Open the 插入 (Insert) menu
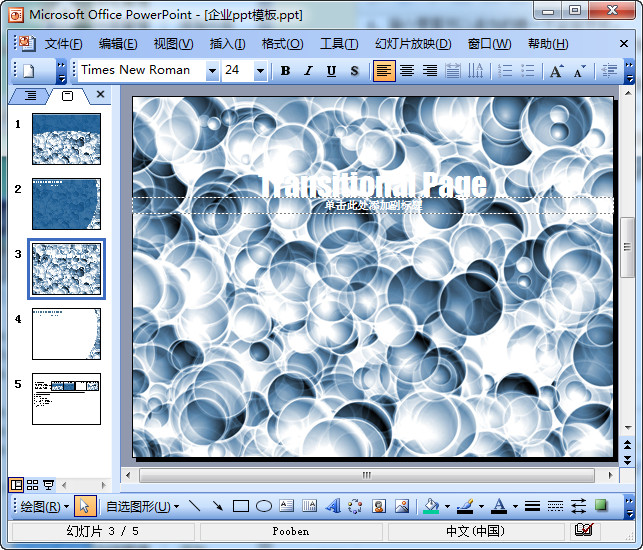Screen dimensions: 643x550 tap(227, 44)
